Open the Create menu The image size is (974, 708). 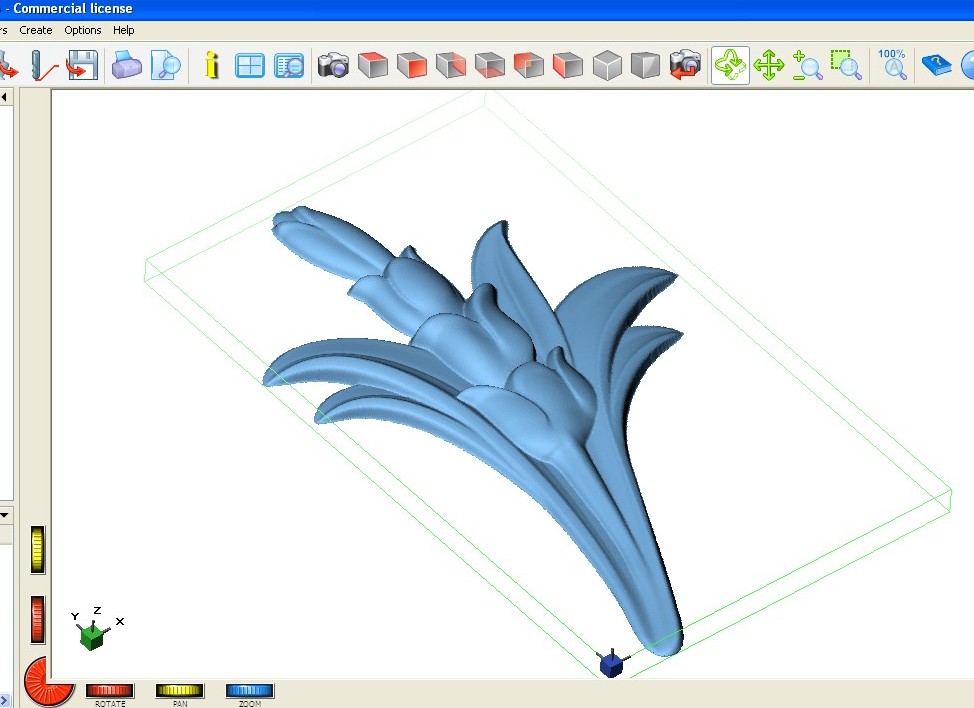[36, 30]
